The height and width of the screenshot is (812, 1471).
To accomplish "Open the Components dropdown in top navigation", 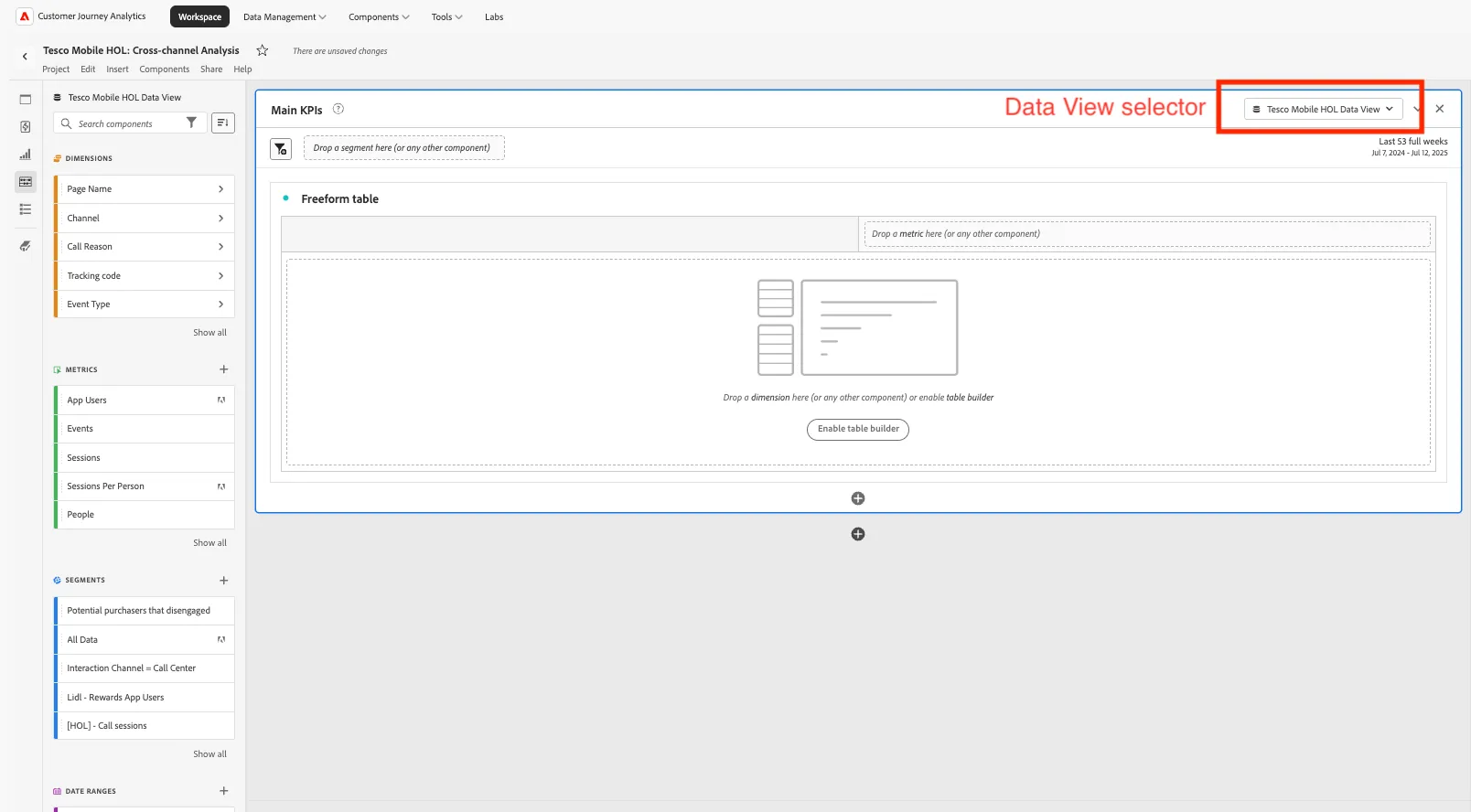I will tap(379, 16).
